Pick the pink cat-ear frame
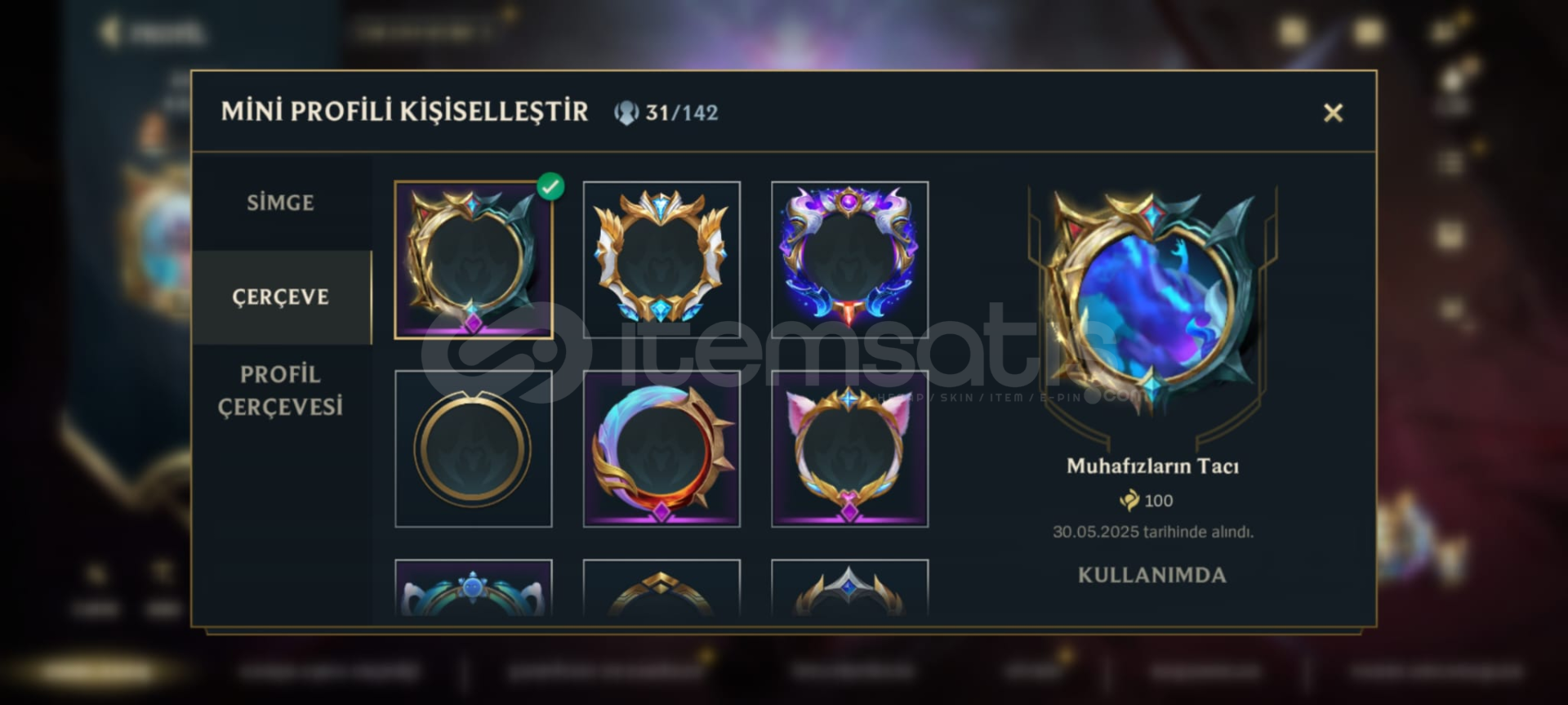The height and width of the screenshot is (705, 1568). tap(849, 448)
